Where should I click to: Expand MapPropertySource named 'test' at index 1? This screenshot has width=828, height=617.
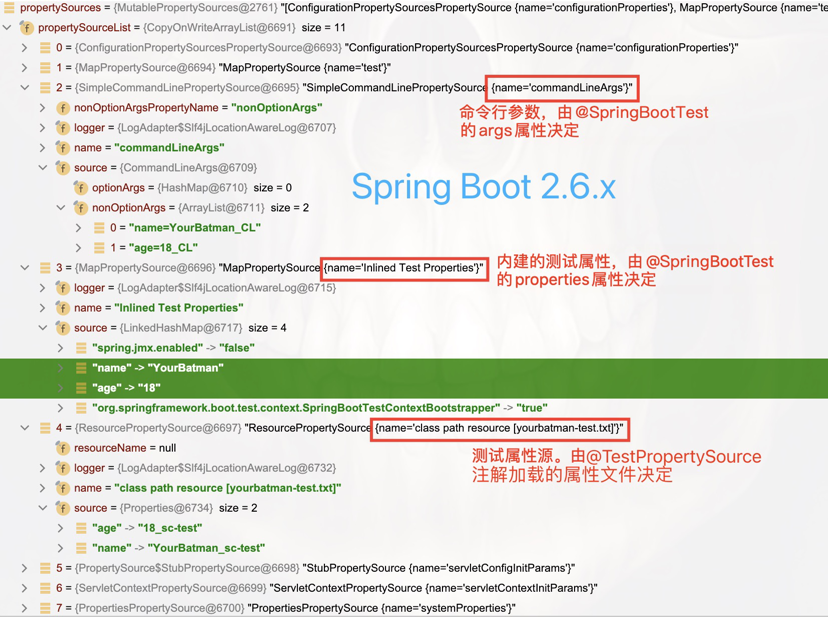pyautogui.click(x=24, y=67)
